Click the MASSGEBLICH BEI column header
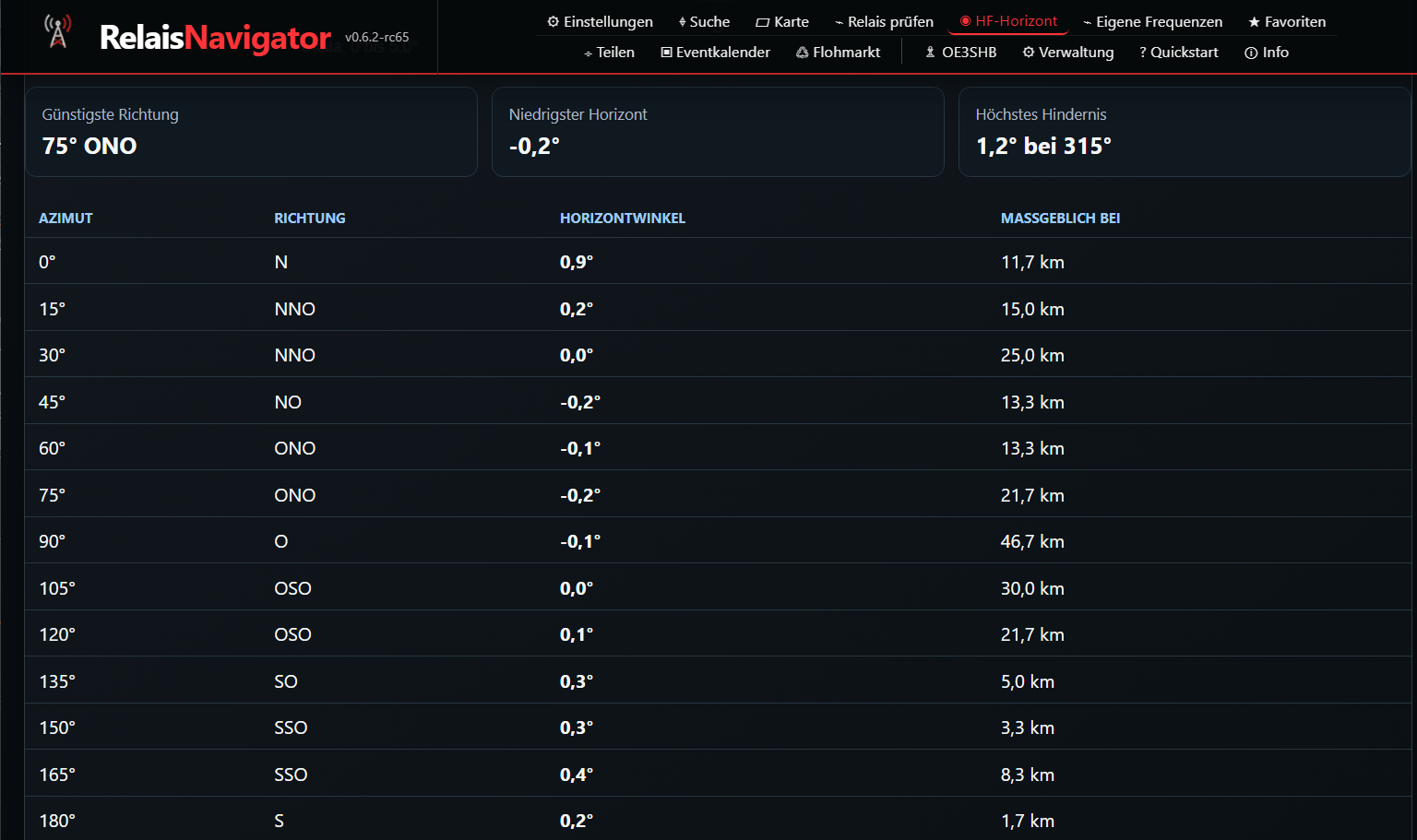This screenshot has width=1417, height=840. pos(1060,218)
